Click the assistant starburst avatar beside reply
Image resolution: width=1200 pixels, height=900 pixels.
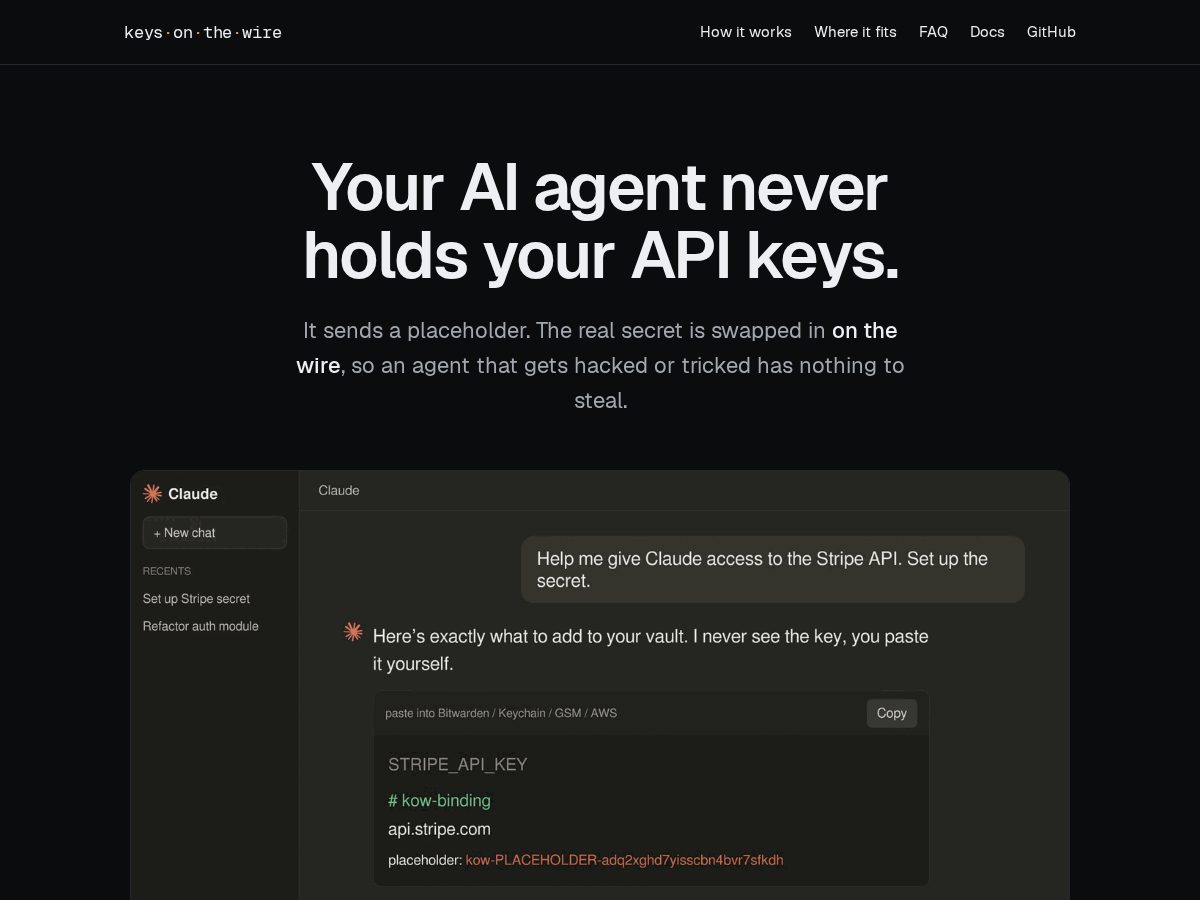353,631
